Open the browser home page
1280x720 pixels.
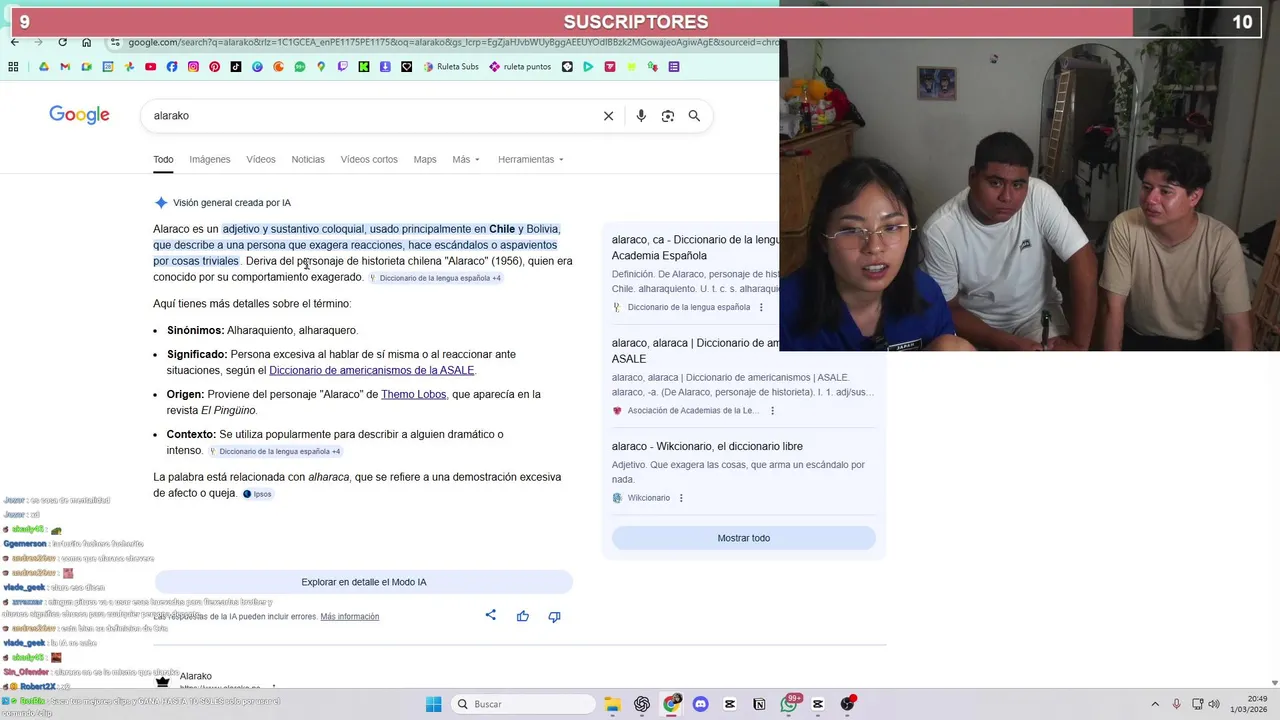coord(86,42)
